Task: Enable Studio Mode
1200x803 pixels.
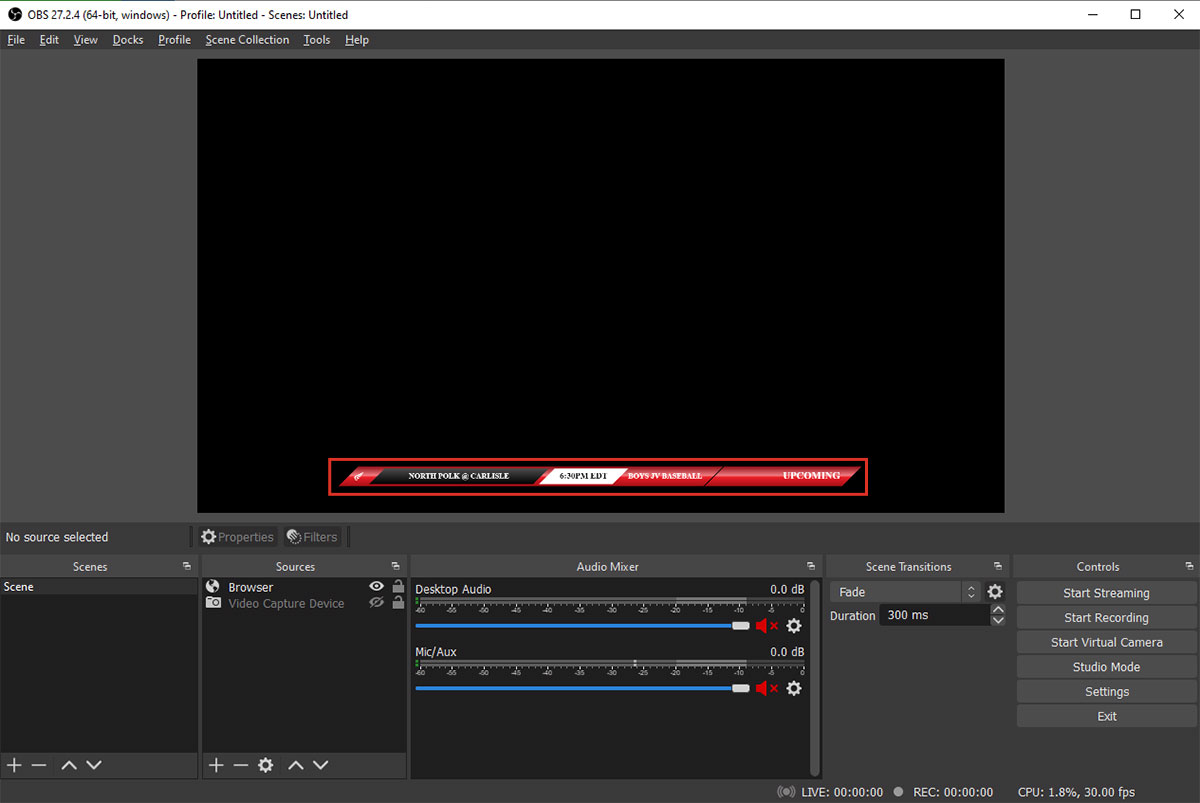Action: pyautogui.click(x=1106, y=667)
